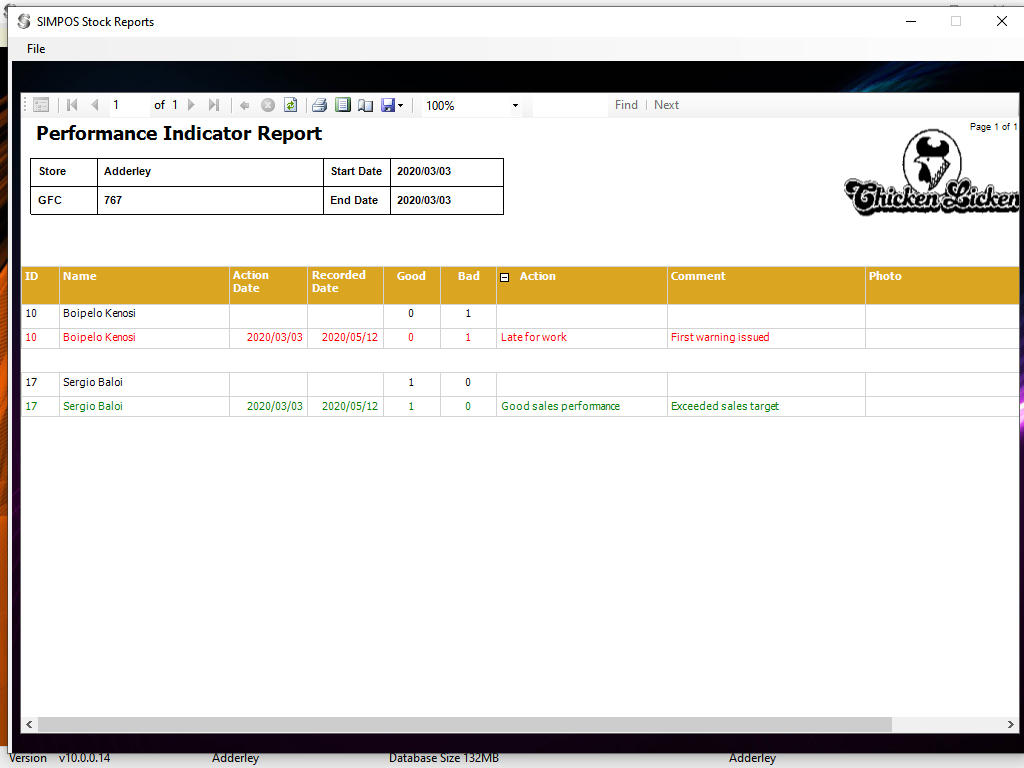Screen dimensions: 1024x768
Task: Click the Find link in toolbar
Action: (x=626, y=105)
